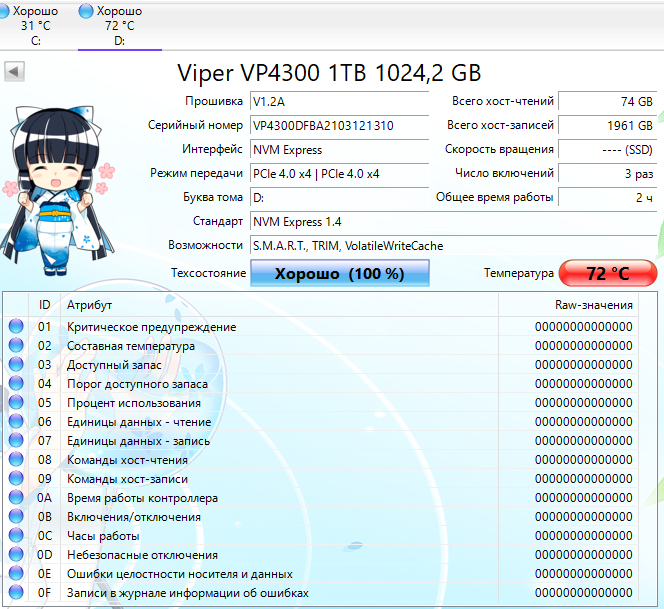Click status orb for attribute 01 Критическое предупреждение
The width and height of the screenshot is (664, 609).
point(16,327)
